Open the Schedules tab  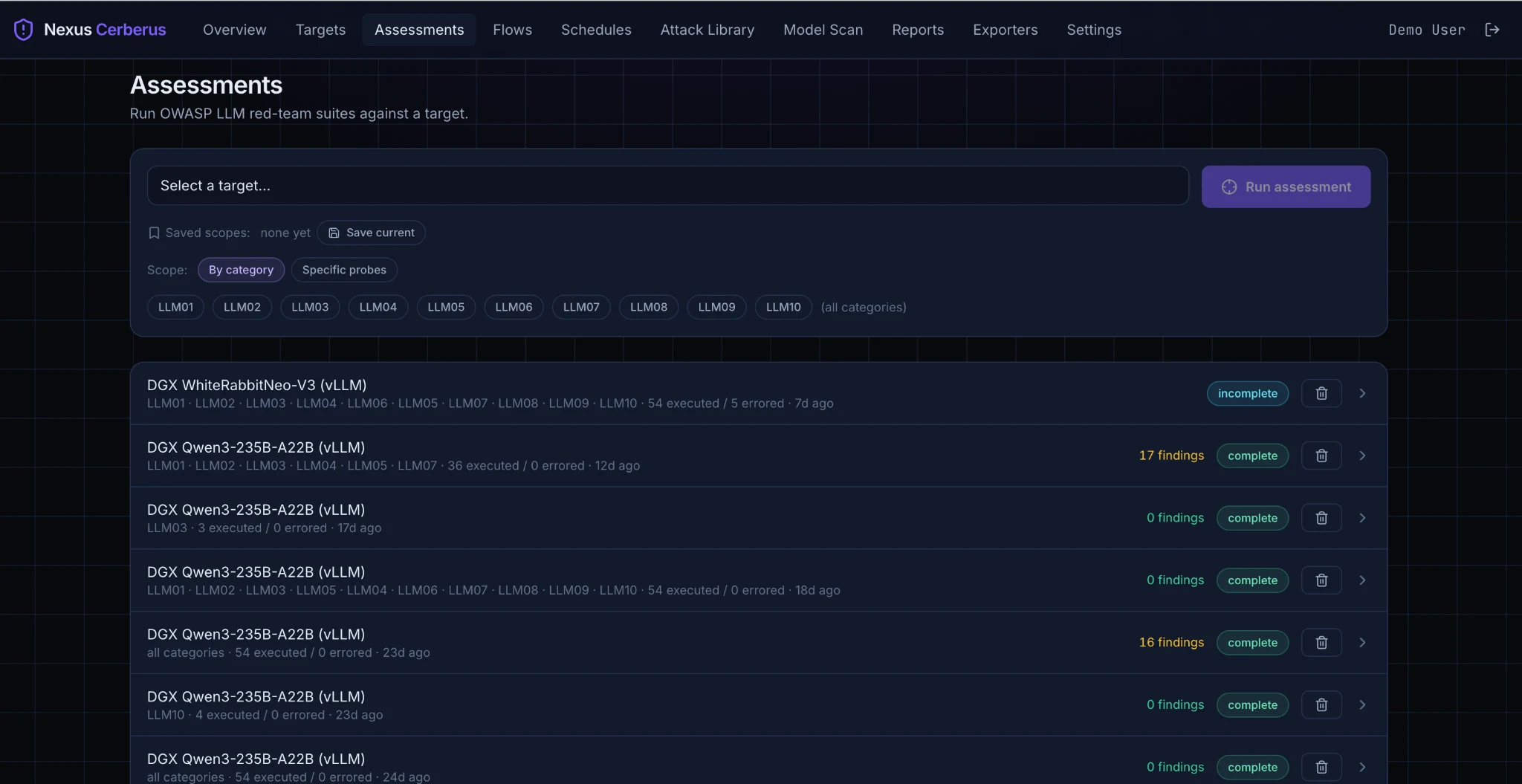(x=596, y=30)
